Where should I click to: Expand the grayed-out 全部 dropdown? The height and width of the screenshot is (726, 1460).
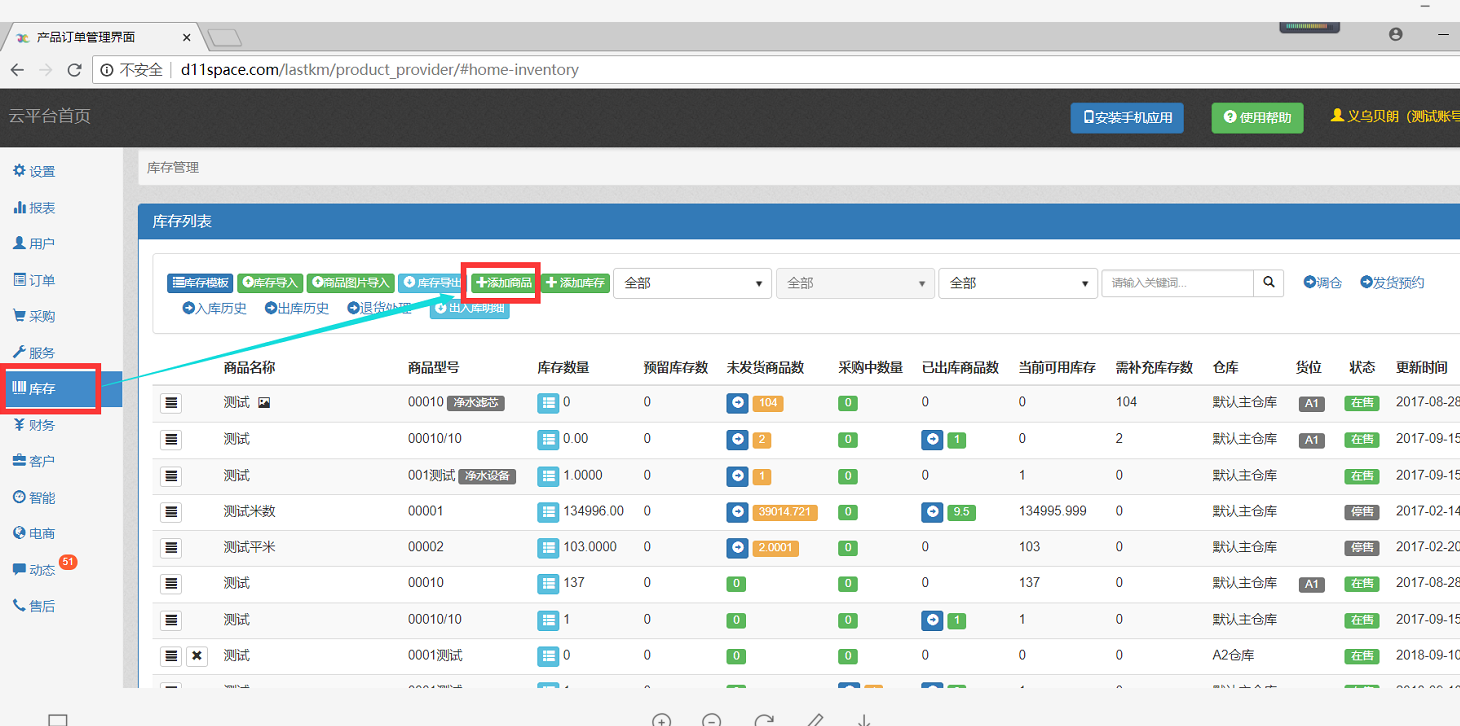855,283
